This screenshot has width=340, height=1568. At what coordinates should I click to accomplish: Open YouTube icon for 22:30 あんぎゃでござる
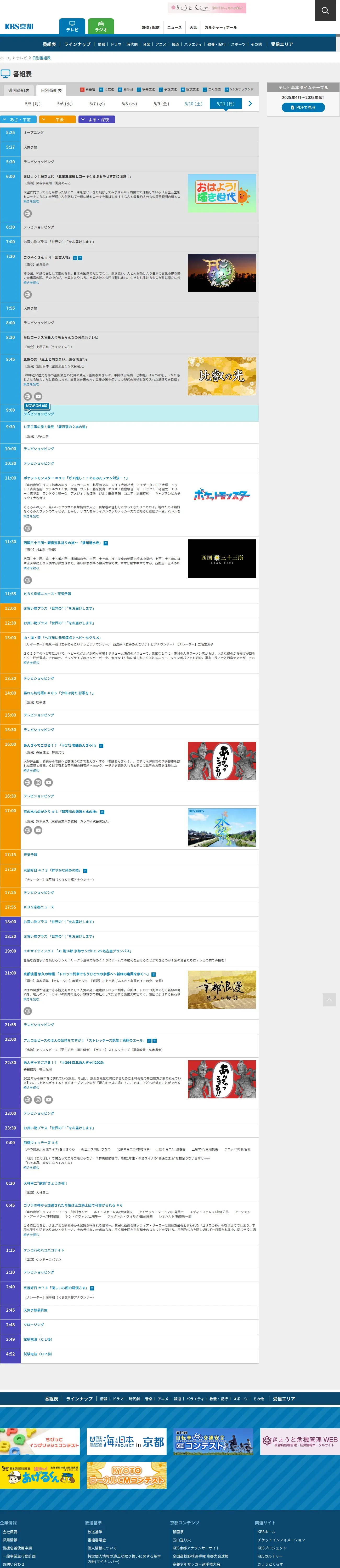[x=48, y=1100]
